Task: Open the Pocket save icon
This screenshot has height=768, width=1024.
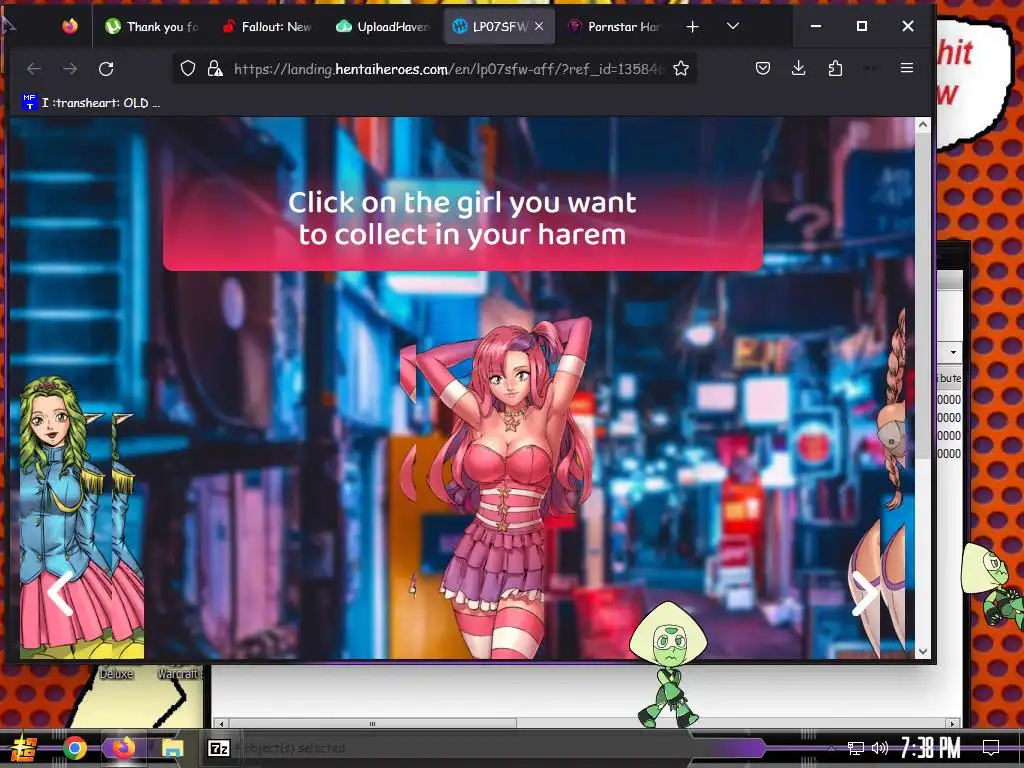Action: pos(763,68)
